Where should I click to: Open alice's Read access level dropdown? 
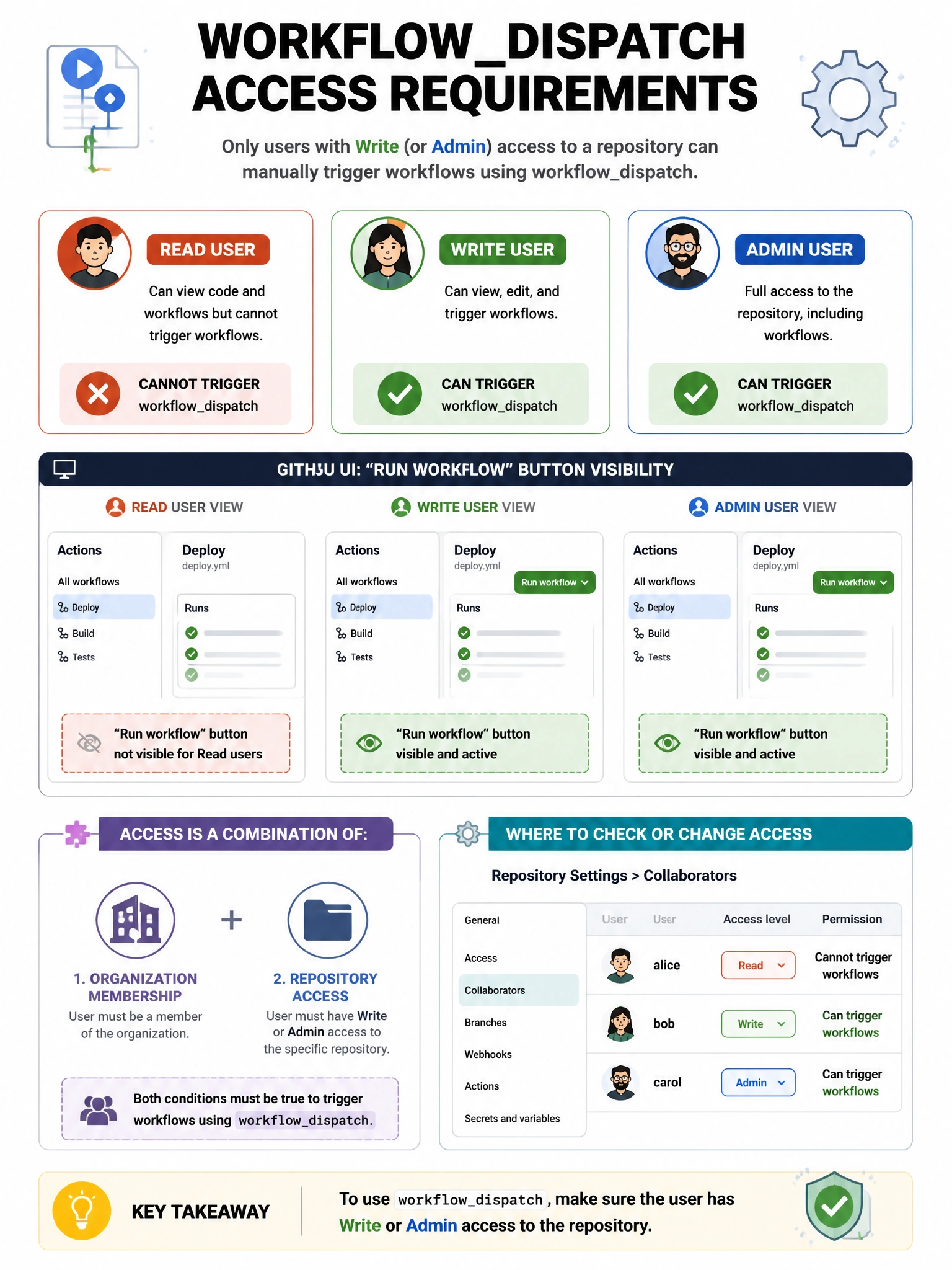click(758, 966)
